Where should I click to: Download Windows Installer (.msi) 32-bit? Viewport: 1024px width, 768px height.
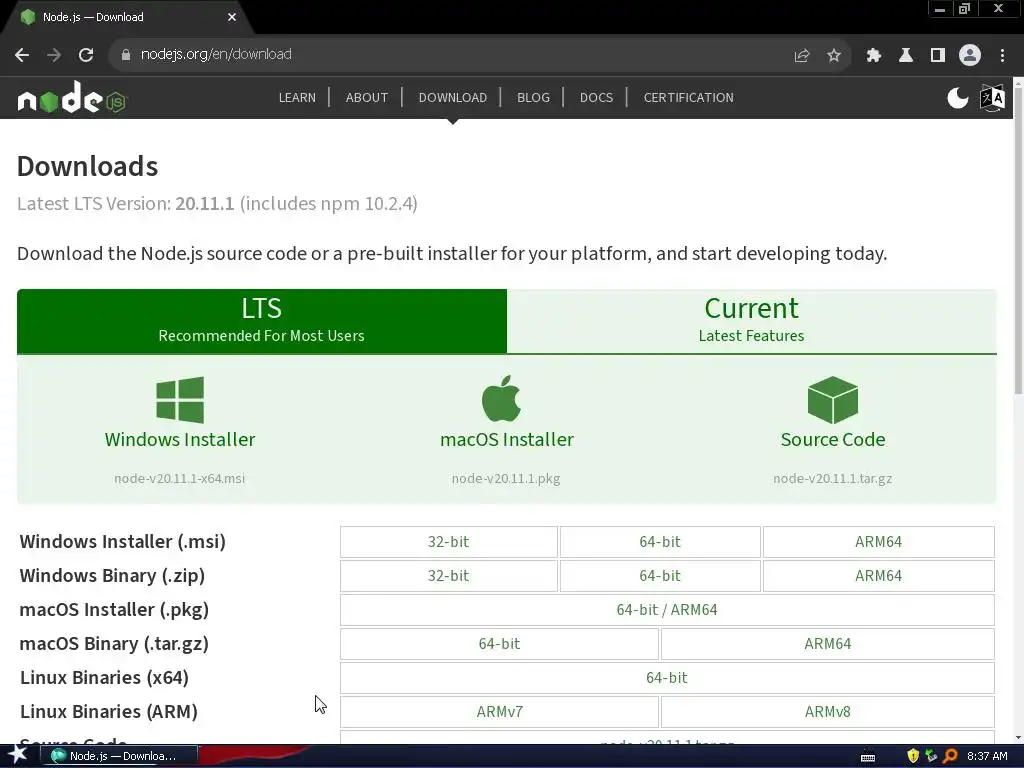(449, 541)
